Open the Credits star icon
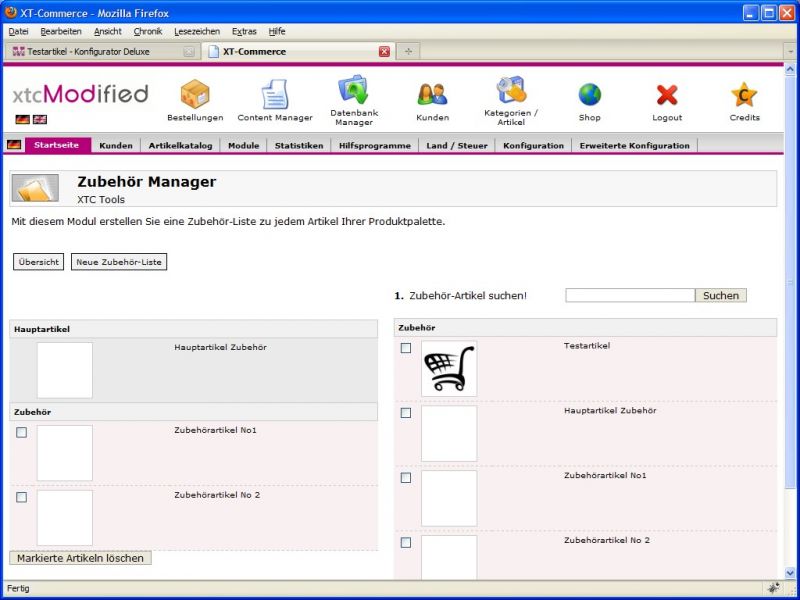This screenshot has width=800, height=600. [x=744, y=95]
